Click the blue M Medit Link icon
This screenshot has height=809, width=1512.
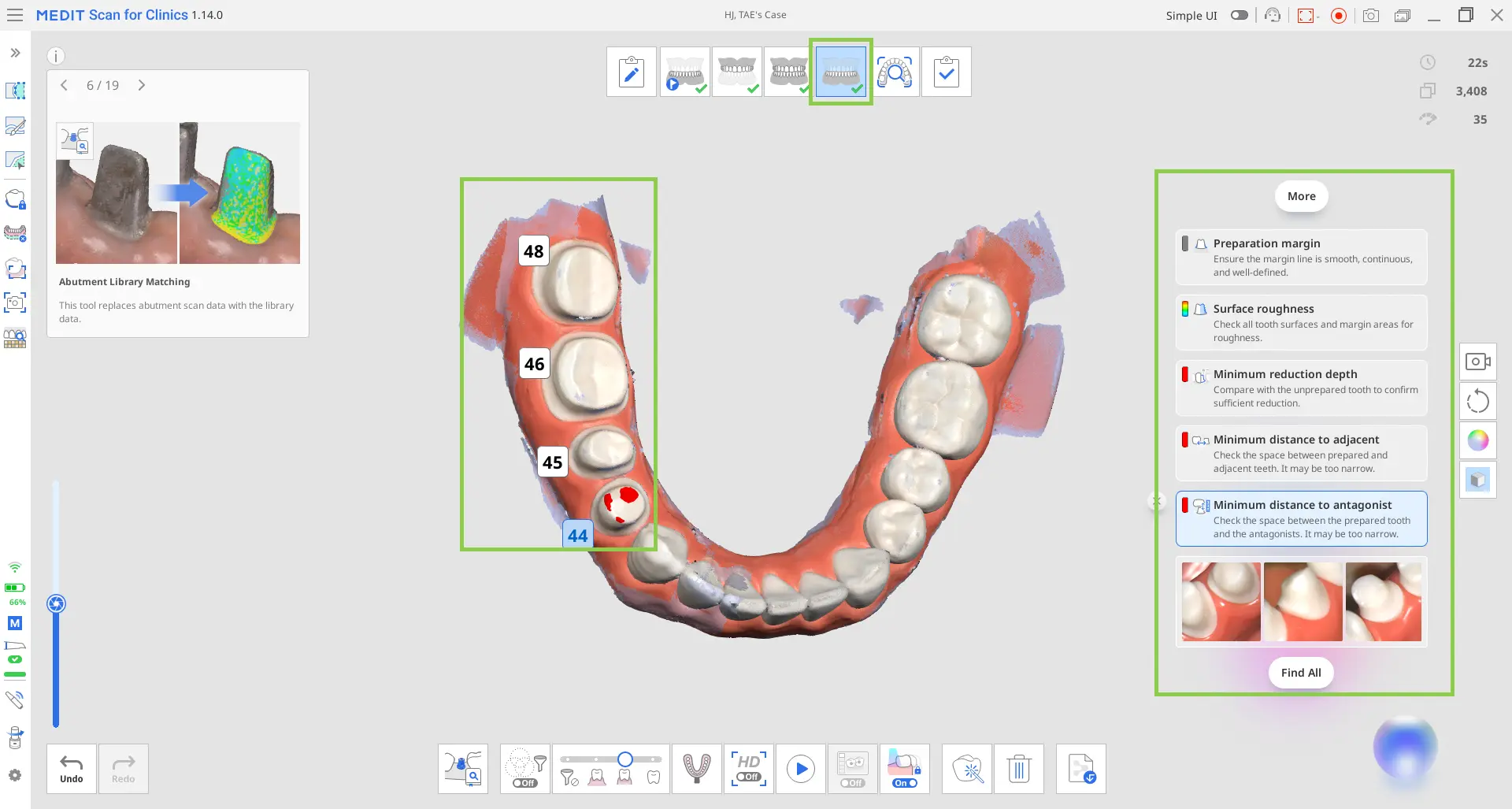click(x=15, y=623)
